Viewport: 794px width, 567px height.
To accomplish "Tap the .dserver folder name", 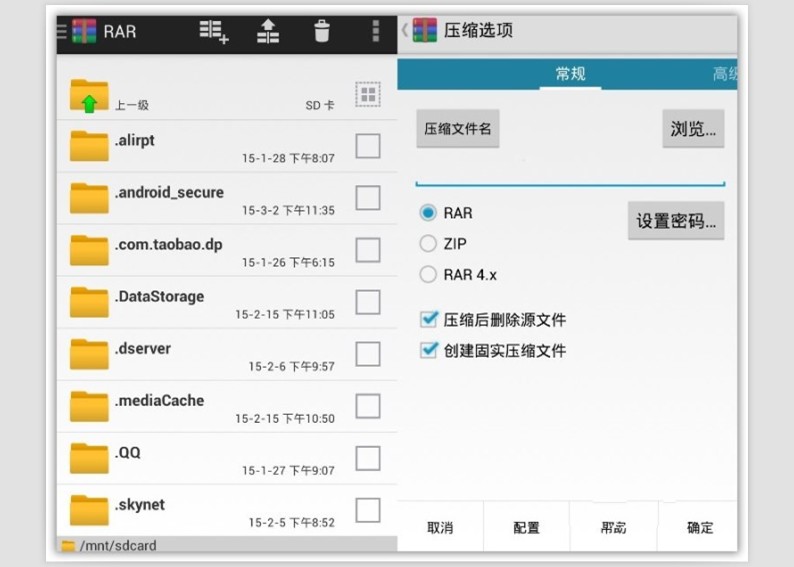I will [x=143, y=349].
